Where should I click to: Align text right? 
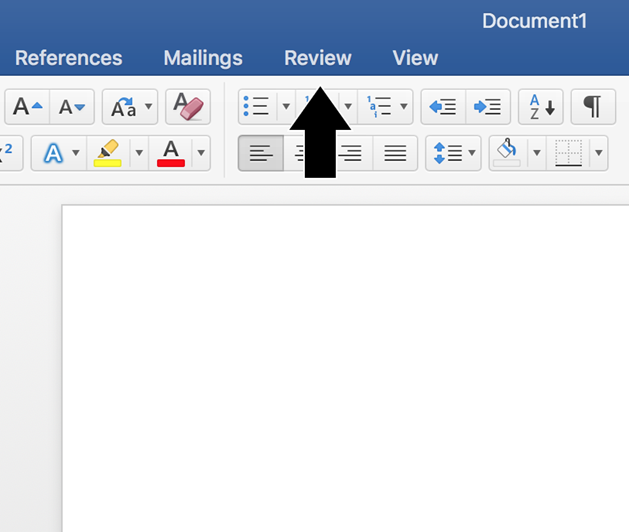[353, 153]
